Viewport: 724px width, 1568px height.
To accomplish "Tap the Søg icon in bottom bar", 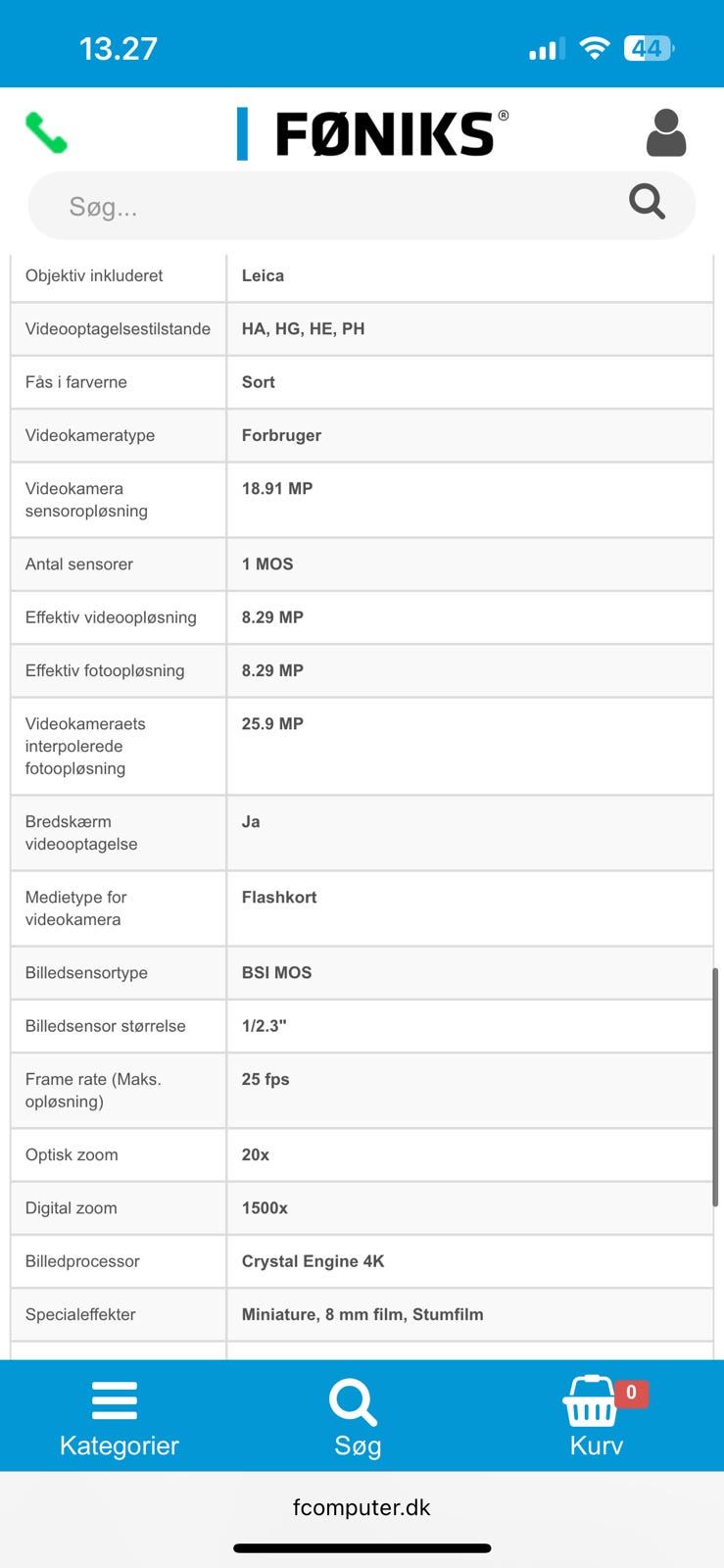I will pyautogui.click(x=353, y=1402).
